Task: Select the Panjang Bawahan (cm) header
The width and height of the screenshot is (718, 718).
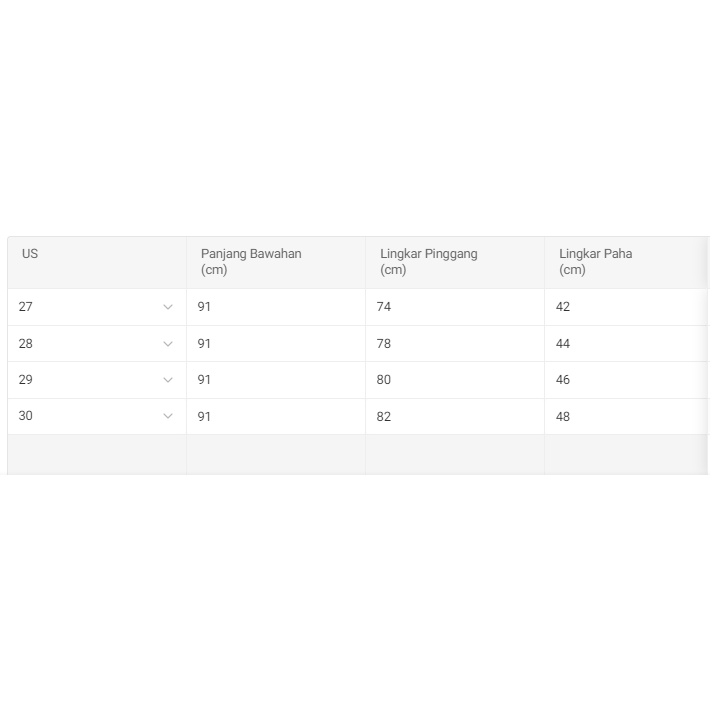Action: click(251, 262)
